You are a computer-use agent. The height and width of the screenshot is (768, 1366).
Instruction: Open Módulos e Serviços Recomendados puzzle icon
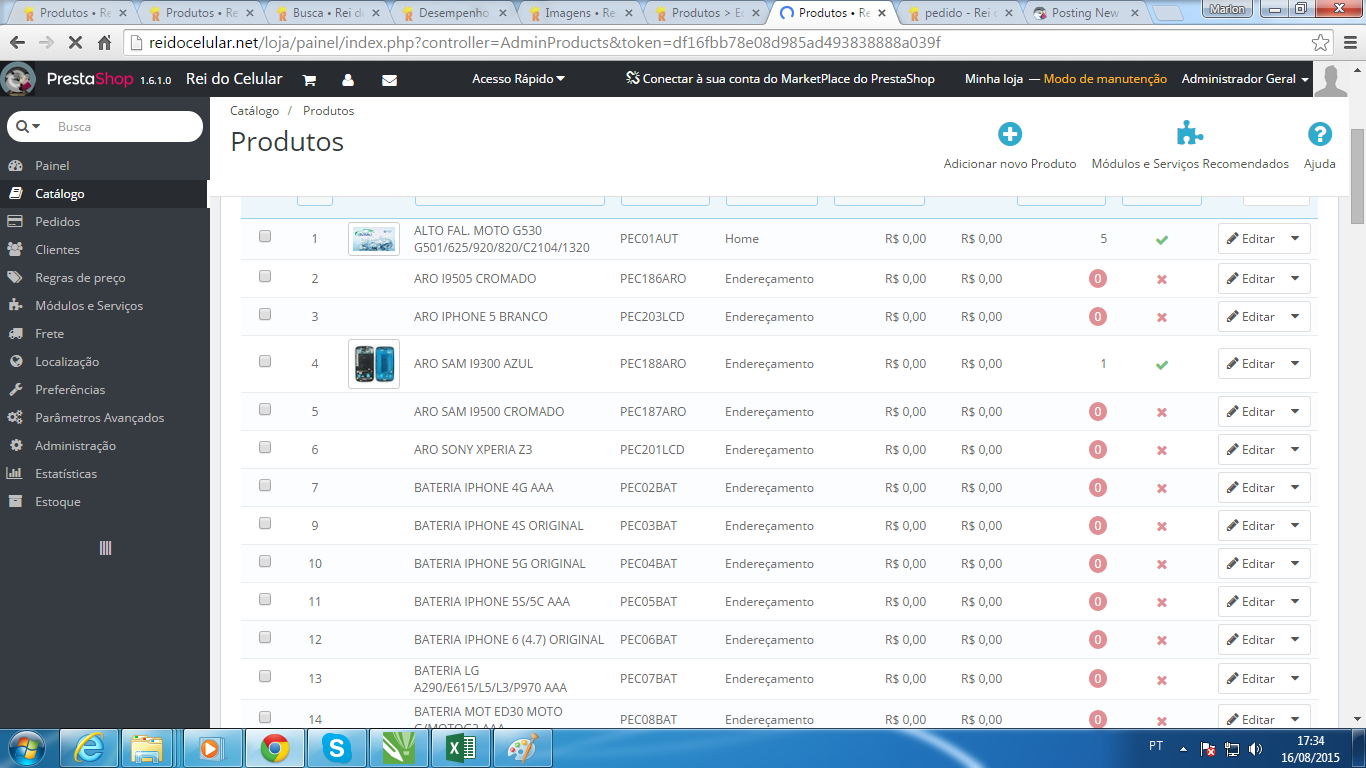pyautogui.click(x=1190, y=134)
